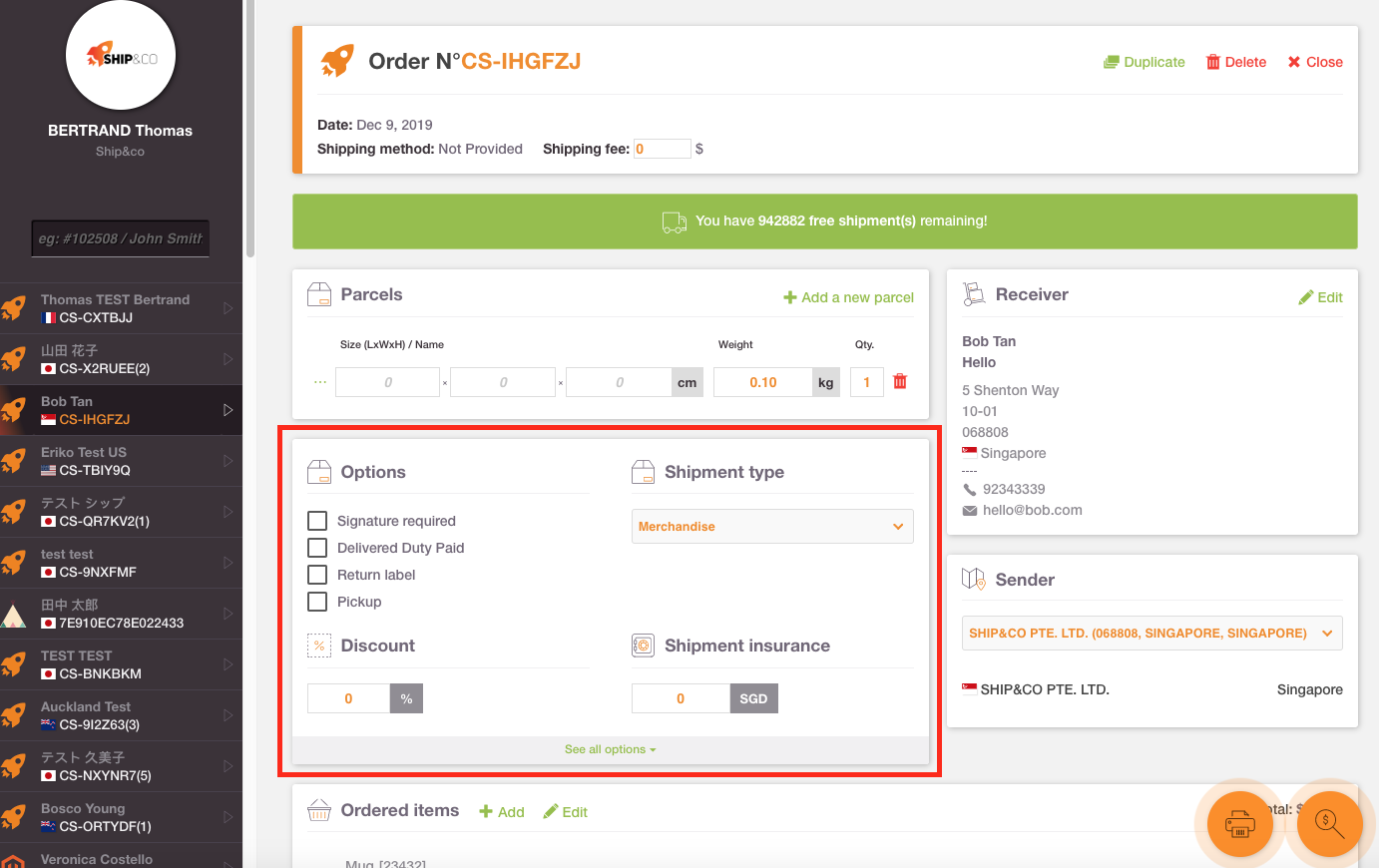Screen dimensions: 1379x868
Task: Click the receiver email hello@bob.com
Action: tap(1033, 510)
